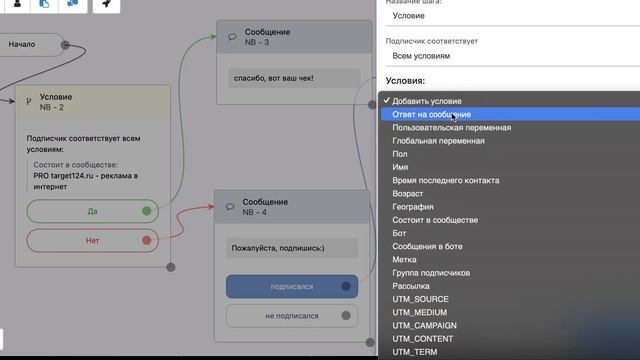Edit the step name field Условие
This screenshot has width=640, height=360.
tap(513, 16)
